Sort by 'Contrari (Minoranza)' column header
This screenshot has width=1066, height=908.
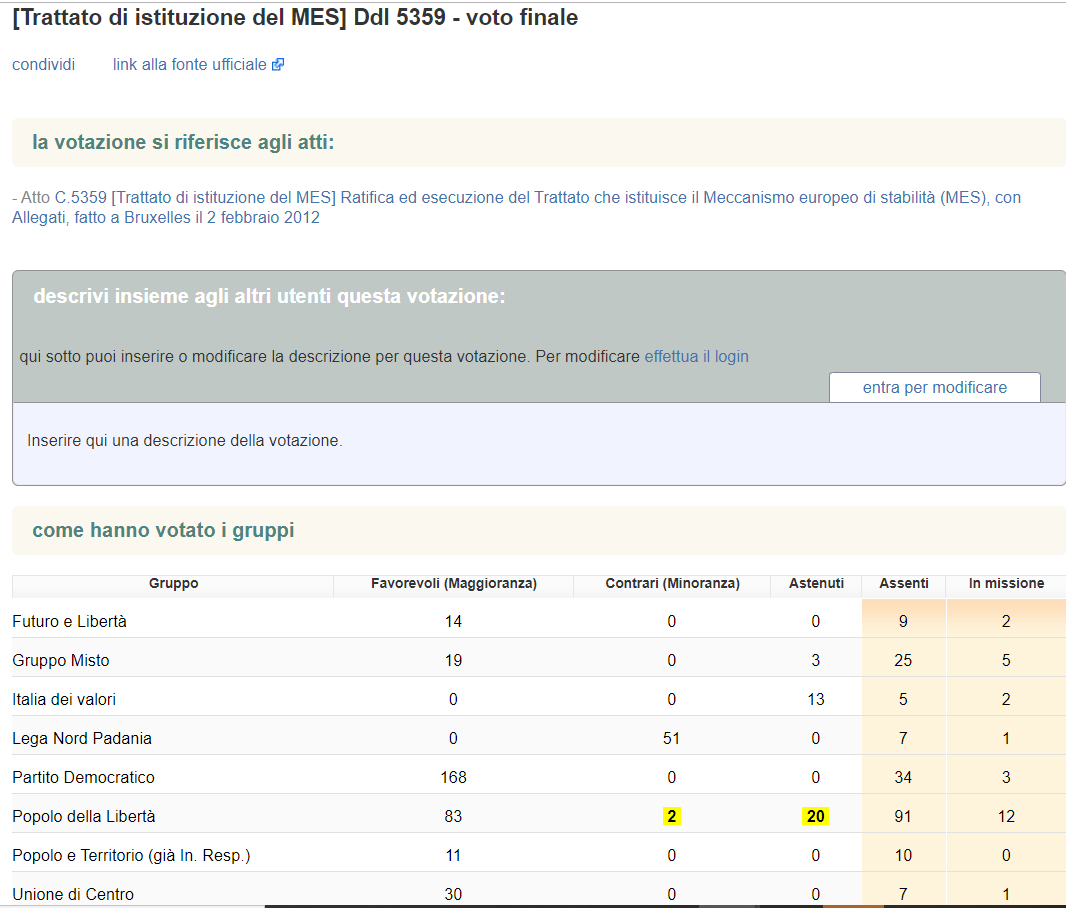[672, 584]
